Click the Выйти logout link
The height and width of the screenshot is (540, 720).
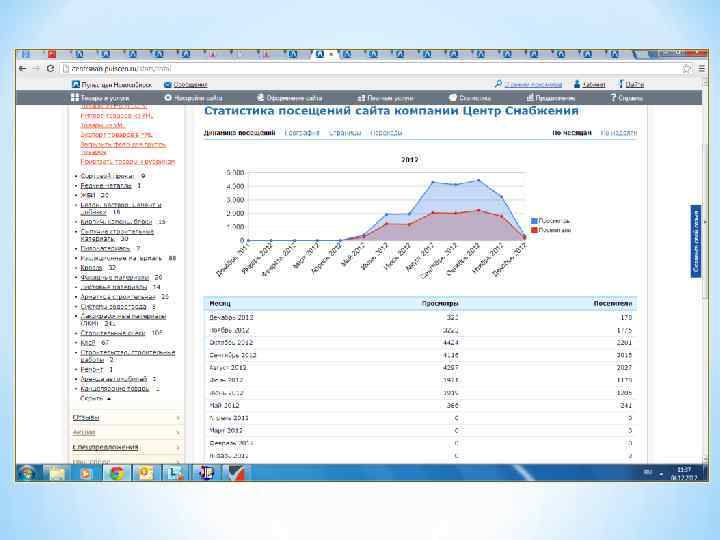click(x=631, y=84)
